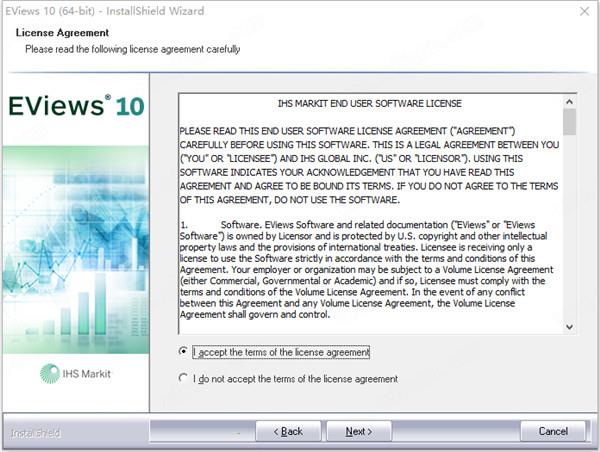Select "I do not accept the terms" option
Screen dimensions: 600x452
(183, 379)
